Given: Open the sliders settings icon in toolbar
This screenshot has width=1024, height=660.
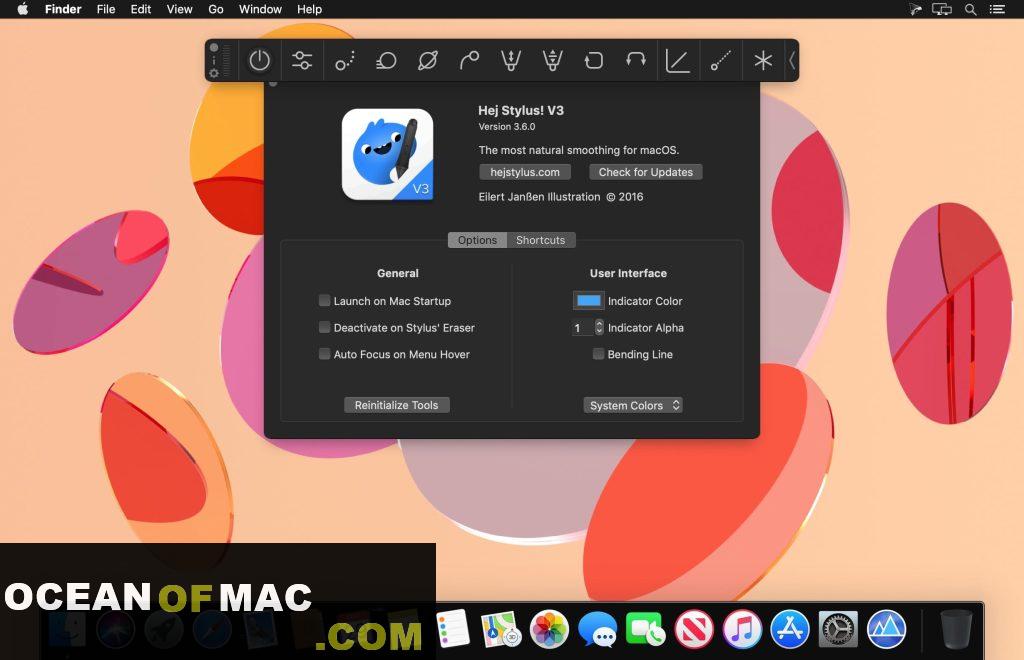Looking at the screenshot, I should [x=302, y=61].
